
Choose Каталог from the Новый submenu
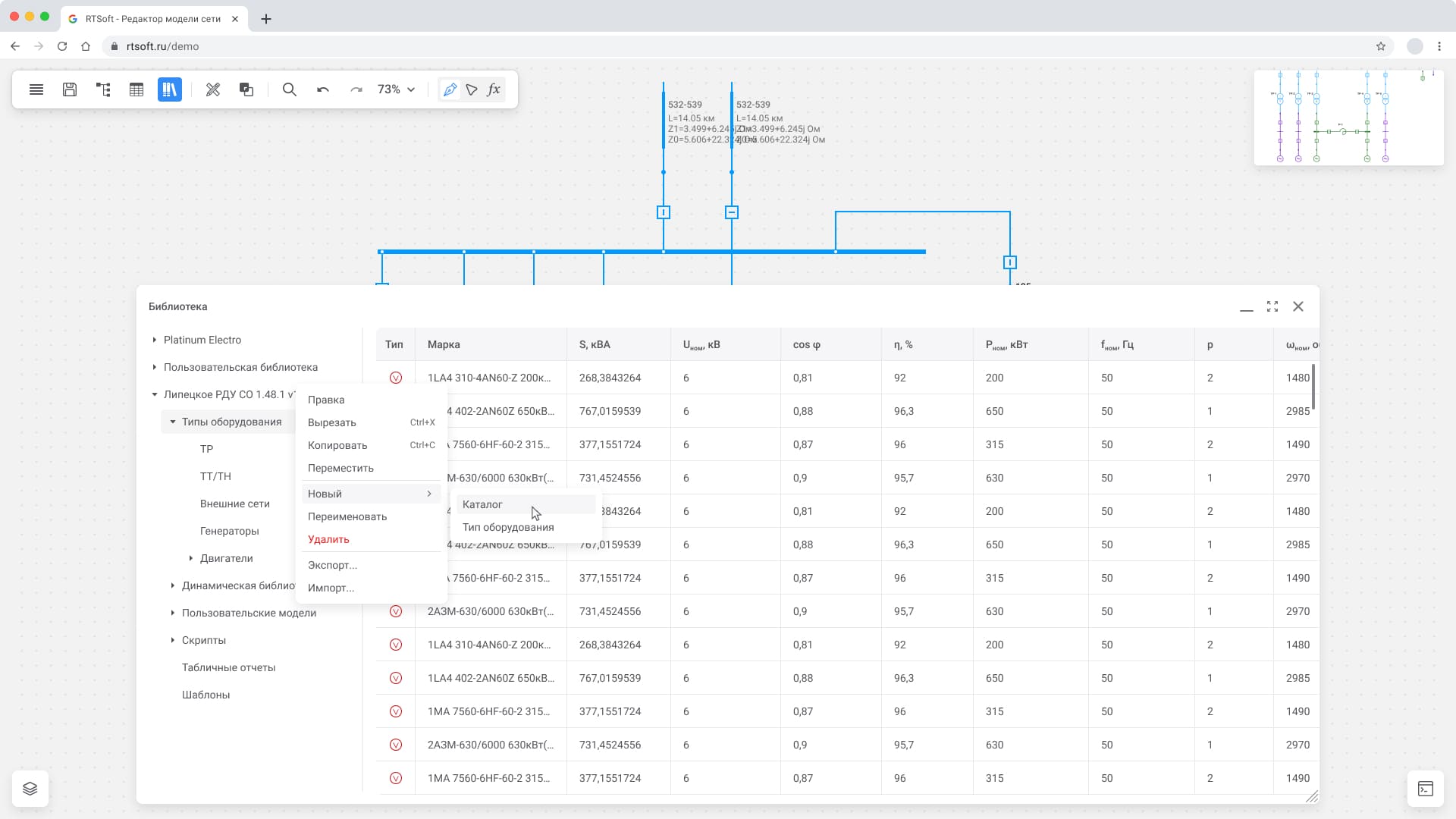pos(482,504)
